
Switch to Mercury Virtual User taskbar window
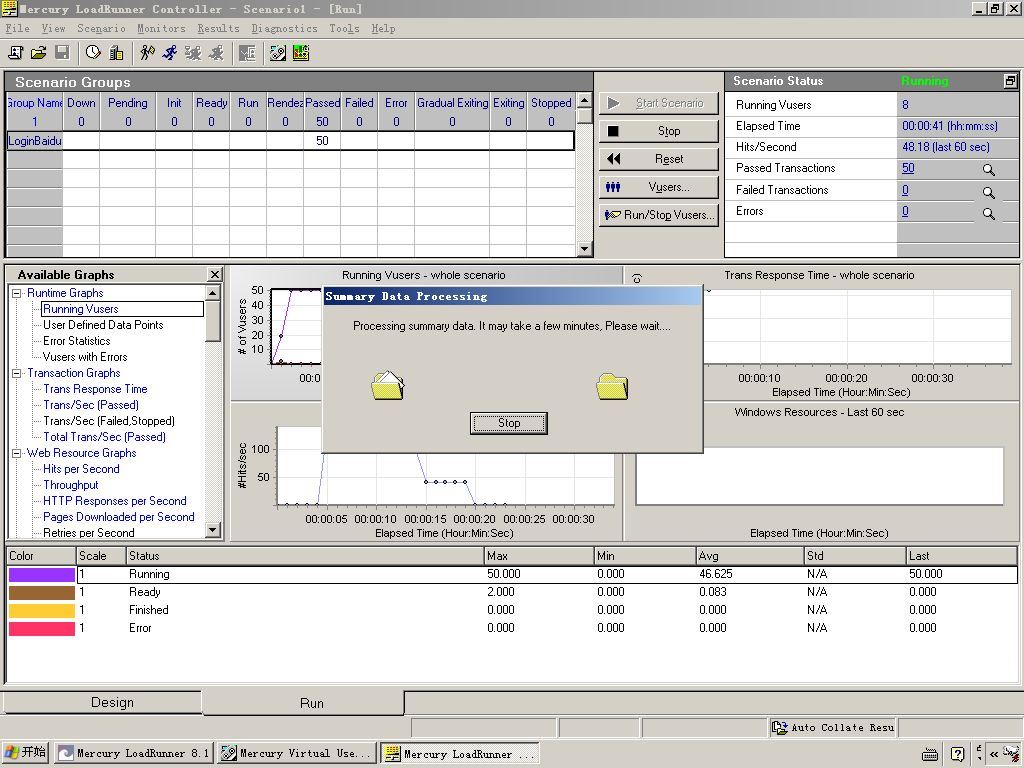[x=297, y=753]
